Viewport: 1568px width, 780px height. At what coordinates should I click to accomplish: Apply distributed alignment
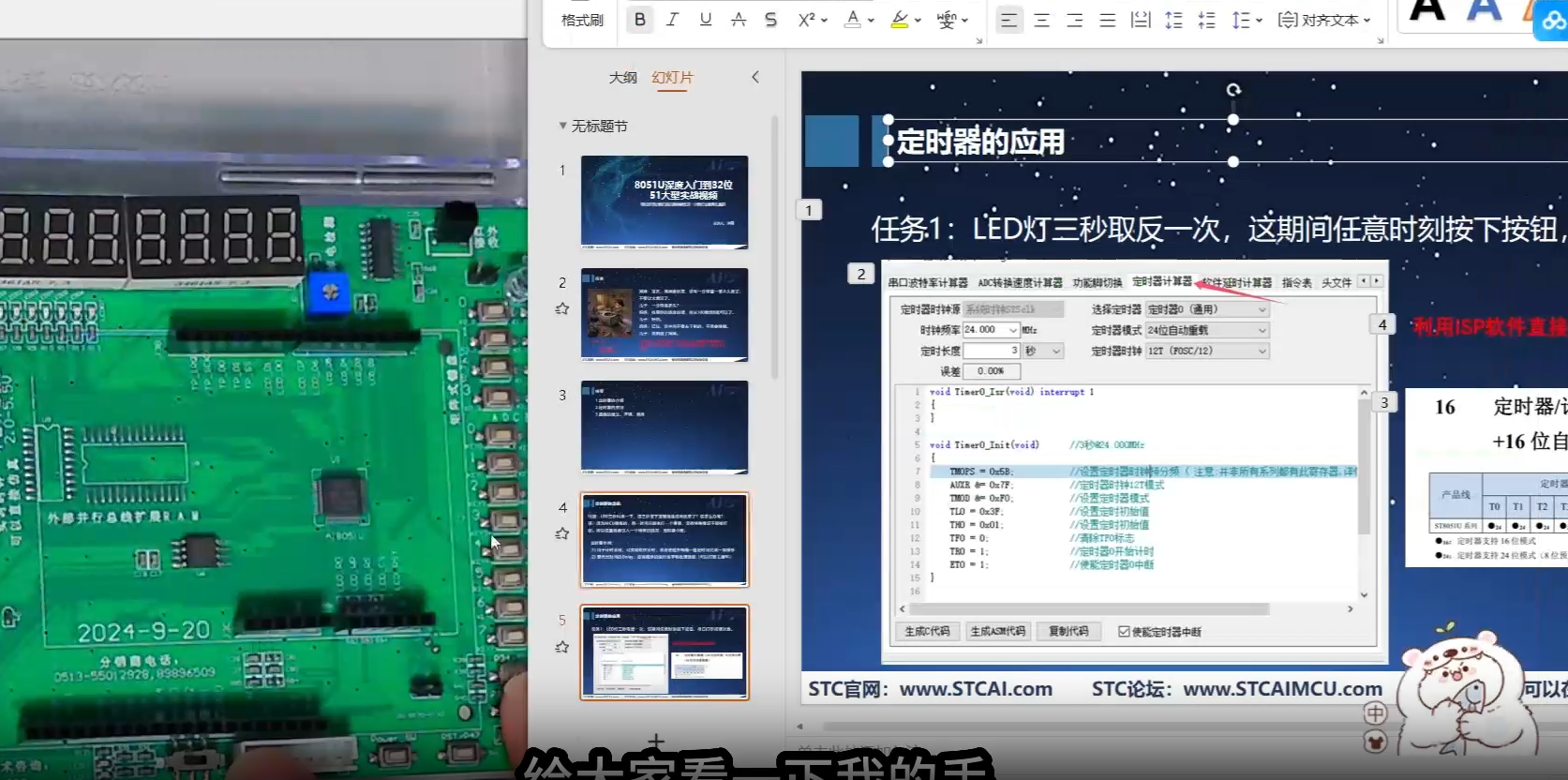click(x=1140, y=20)
